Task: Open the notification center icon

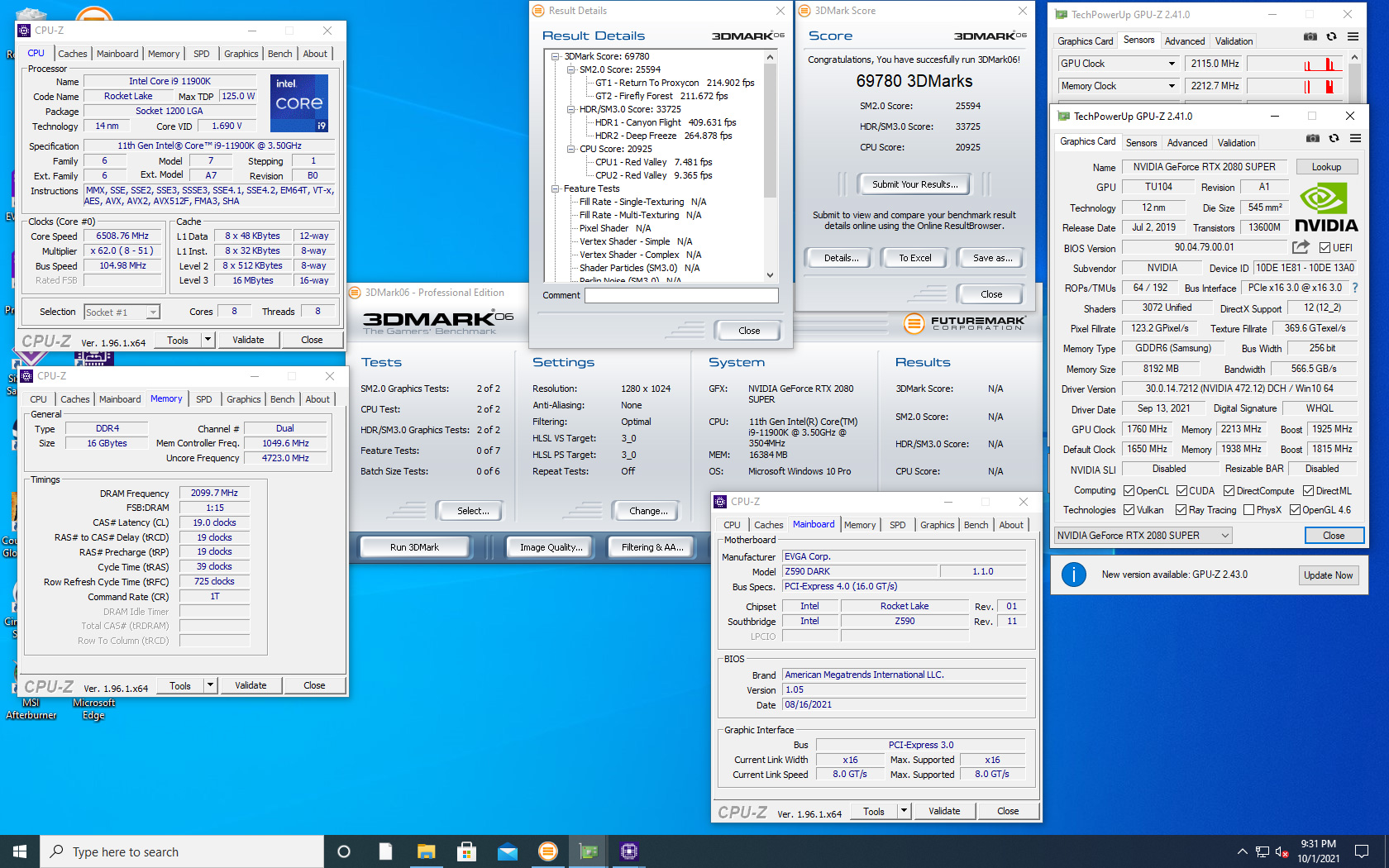Action: [1362, 851]
